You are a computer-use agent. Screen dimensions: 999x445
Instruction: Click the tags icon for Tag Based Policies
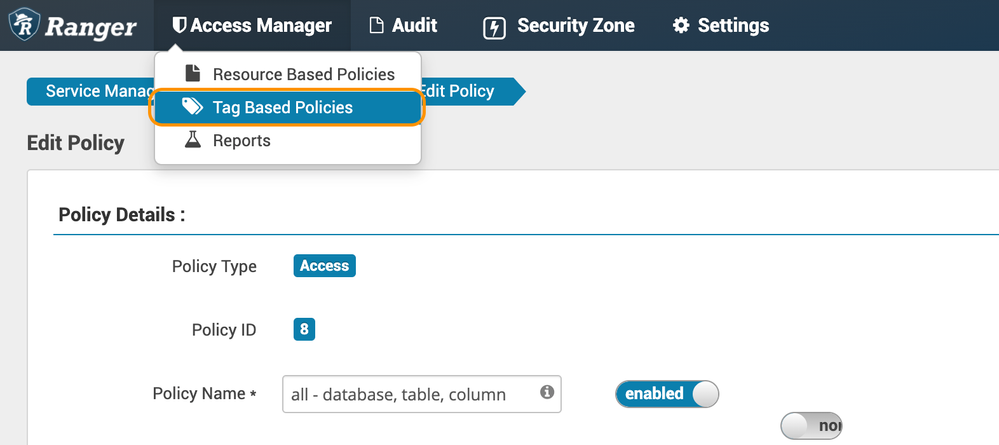[x=193, y=107]
